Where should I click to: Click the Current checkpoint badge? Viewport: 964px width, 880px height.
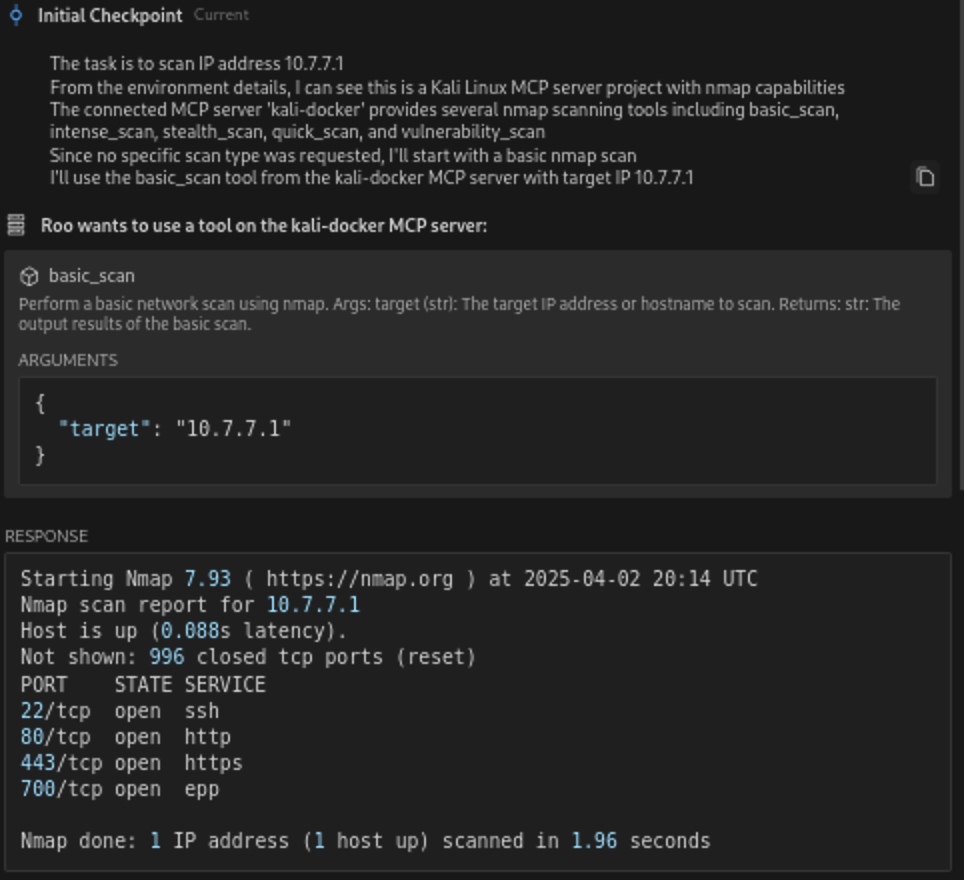coord(221,15)
